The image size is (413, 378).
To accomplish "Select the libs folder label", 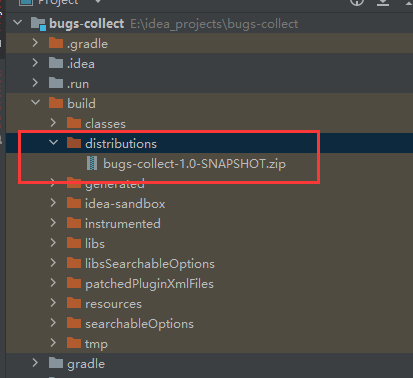I will coord(95,244).
